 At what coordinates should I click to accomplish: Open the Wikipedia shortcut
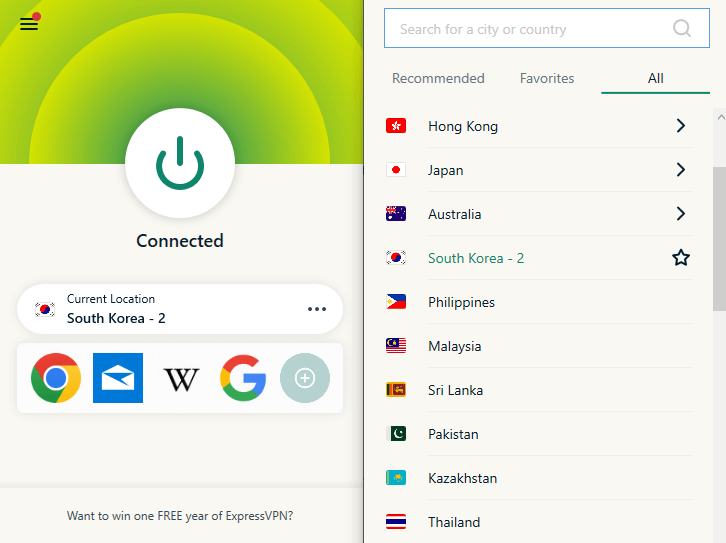(x=181, y=379)
